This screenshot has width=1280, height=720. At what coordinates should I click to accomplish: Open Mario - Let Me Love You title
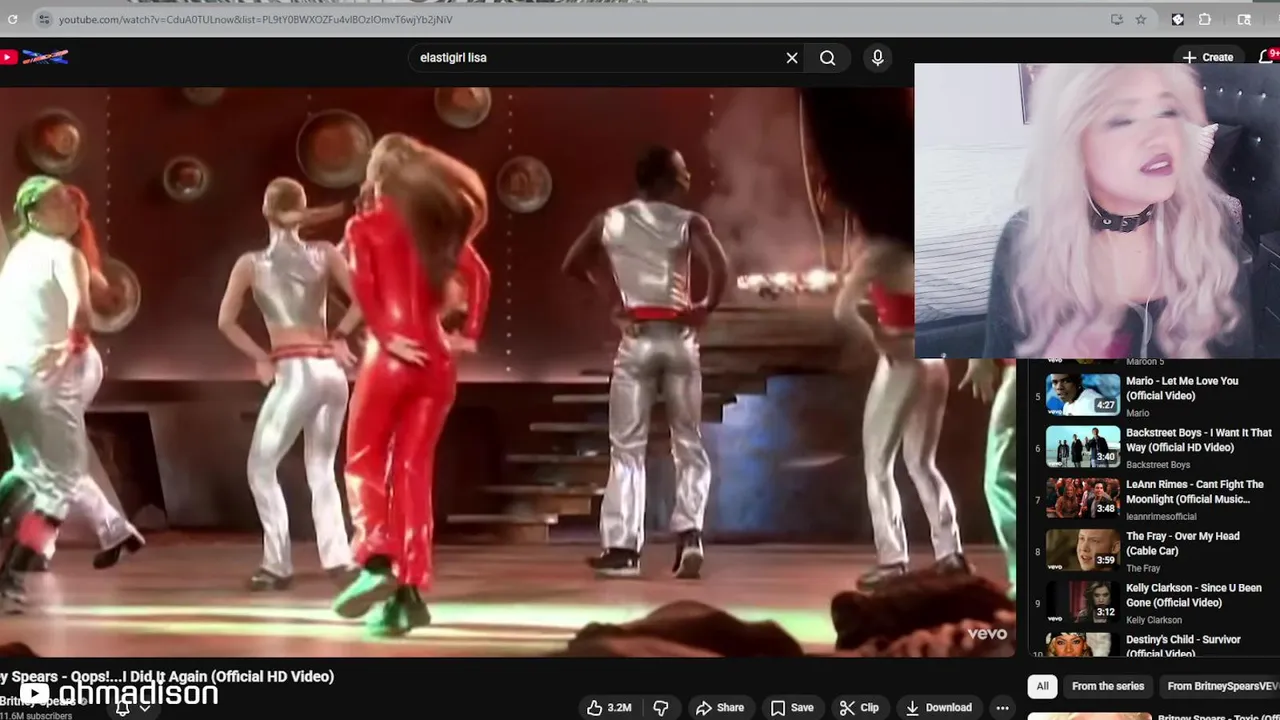[x=1182, y=388]
